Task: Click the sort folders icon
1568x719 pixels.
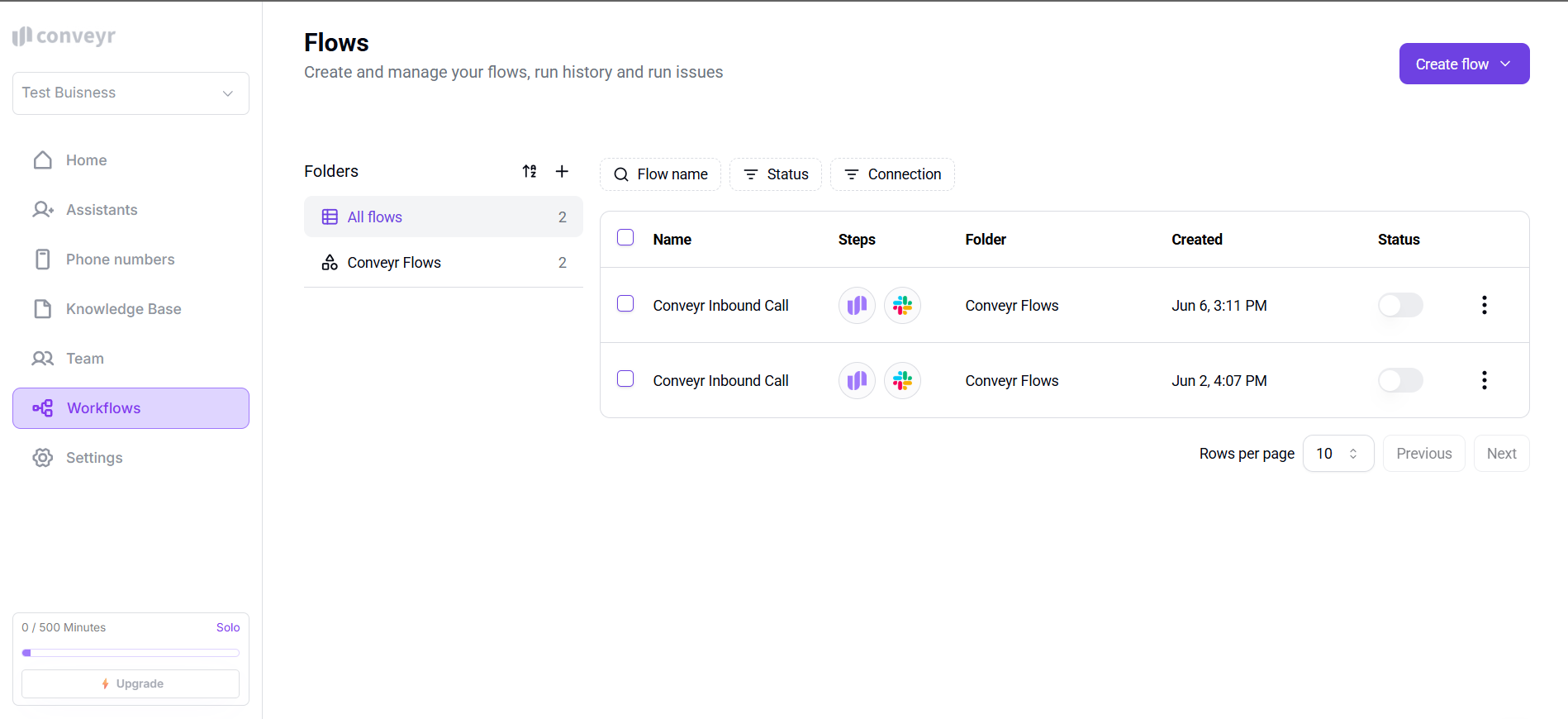Action: coord(530,171)
